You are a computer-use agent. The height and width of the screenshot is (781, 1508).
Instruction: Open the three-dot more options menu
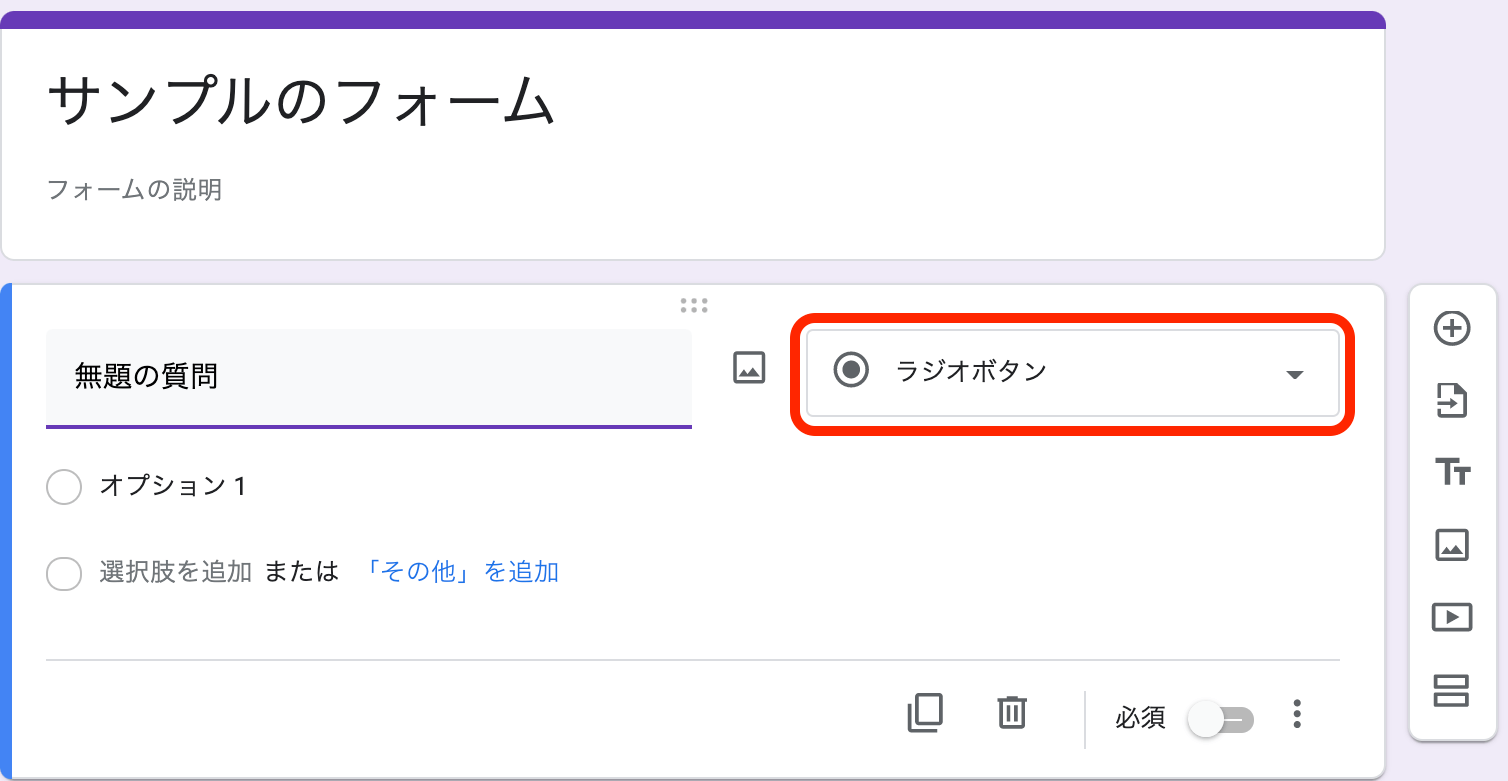[1297, 713]
